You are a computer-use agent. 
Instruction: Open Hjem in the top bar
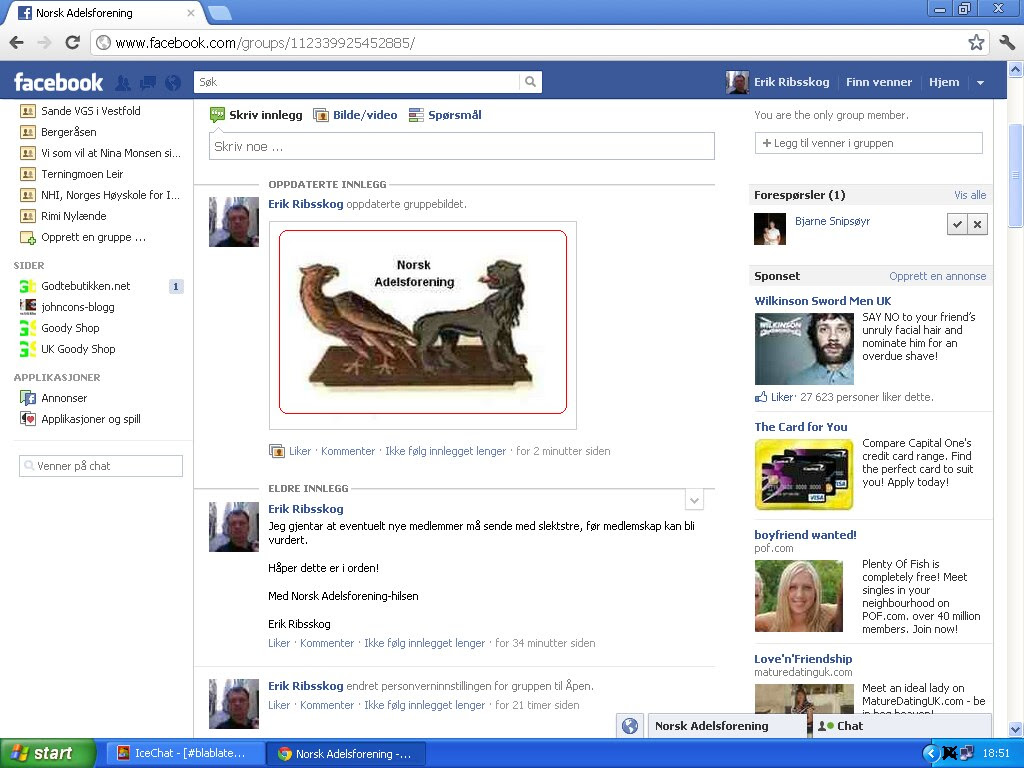[944, 82]
